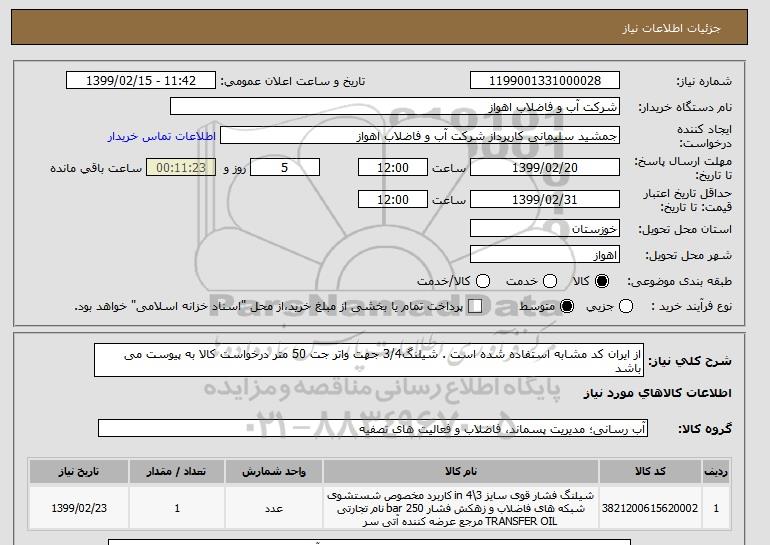
Task: Click the delivery province field خوزستان
Action: pos(545,229)
